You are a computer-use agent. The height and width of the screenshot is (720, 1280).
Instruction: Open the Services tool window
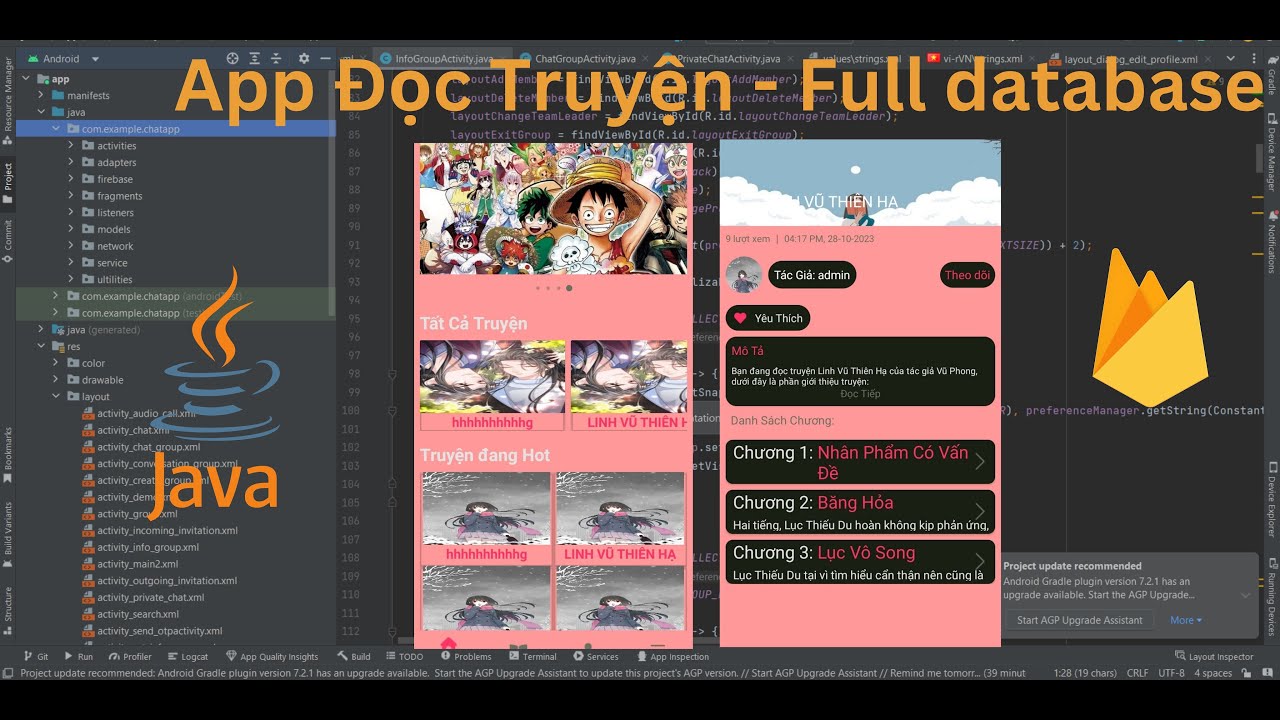pyautogui.click(x=596, y=657)
